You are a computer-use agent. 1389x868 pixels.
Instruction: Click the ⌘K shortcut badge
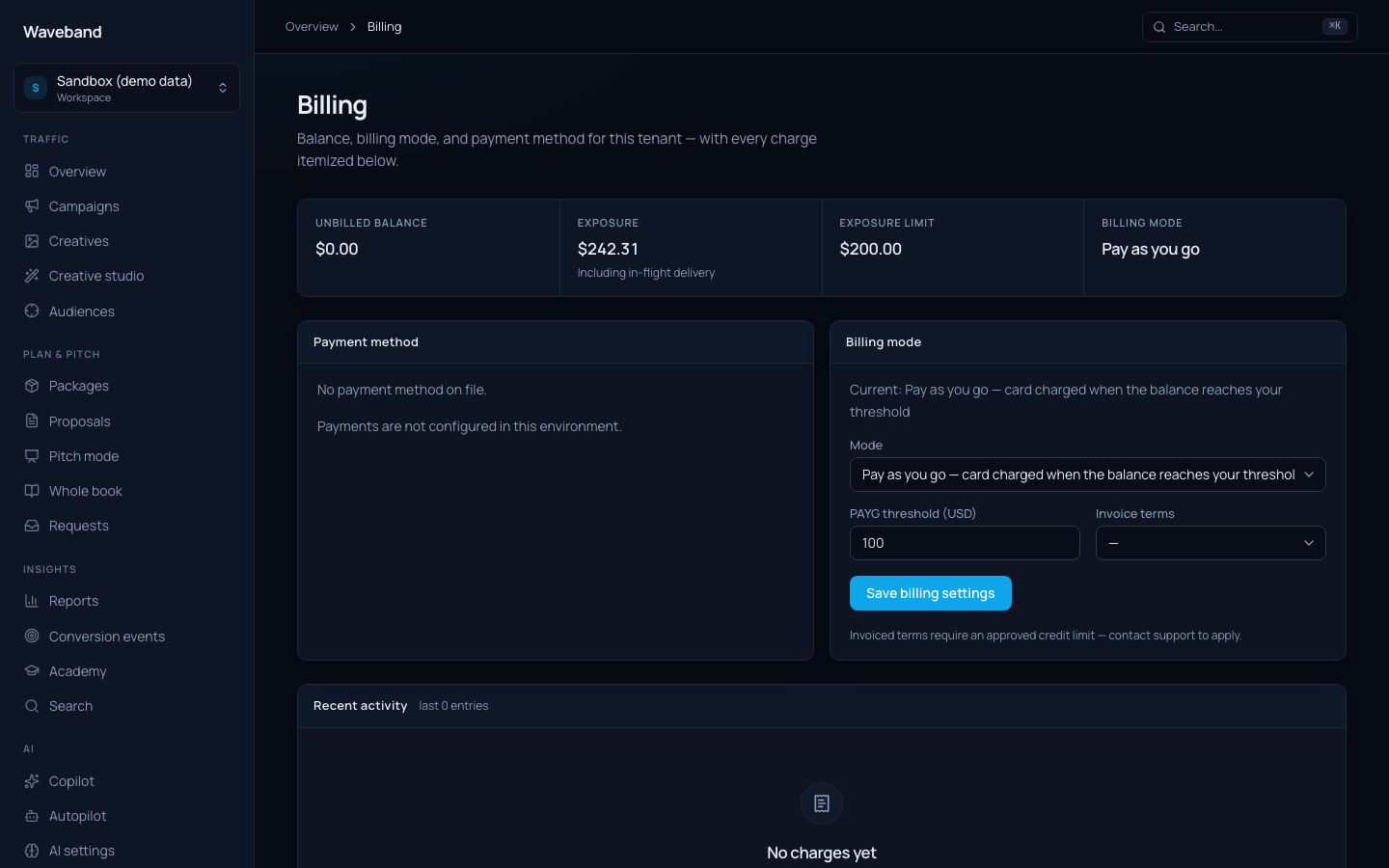click(1335, 26)
